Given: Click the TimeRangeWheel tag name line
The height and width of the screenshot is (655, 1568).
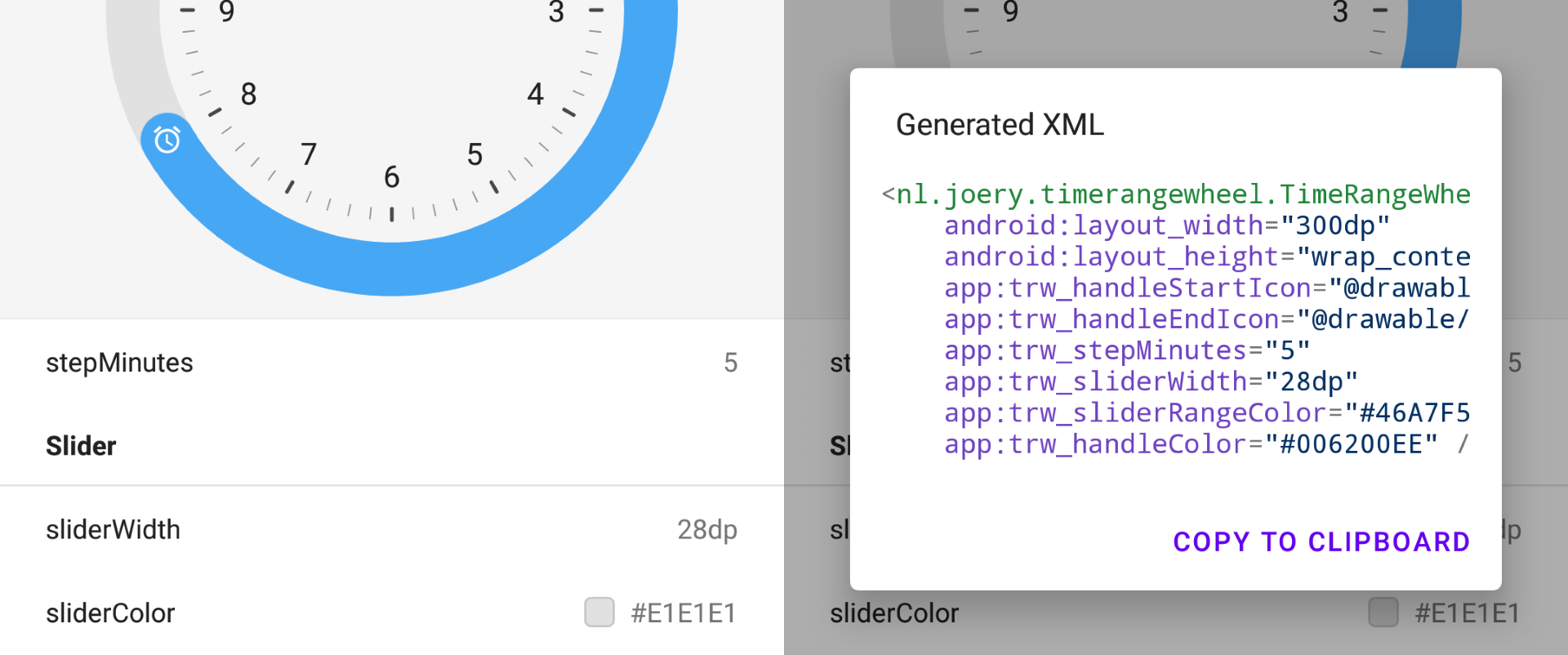Looking at the screenshot, I should pyautogui.click(x=1176, y=194).
